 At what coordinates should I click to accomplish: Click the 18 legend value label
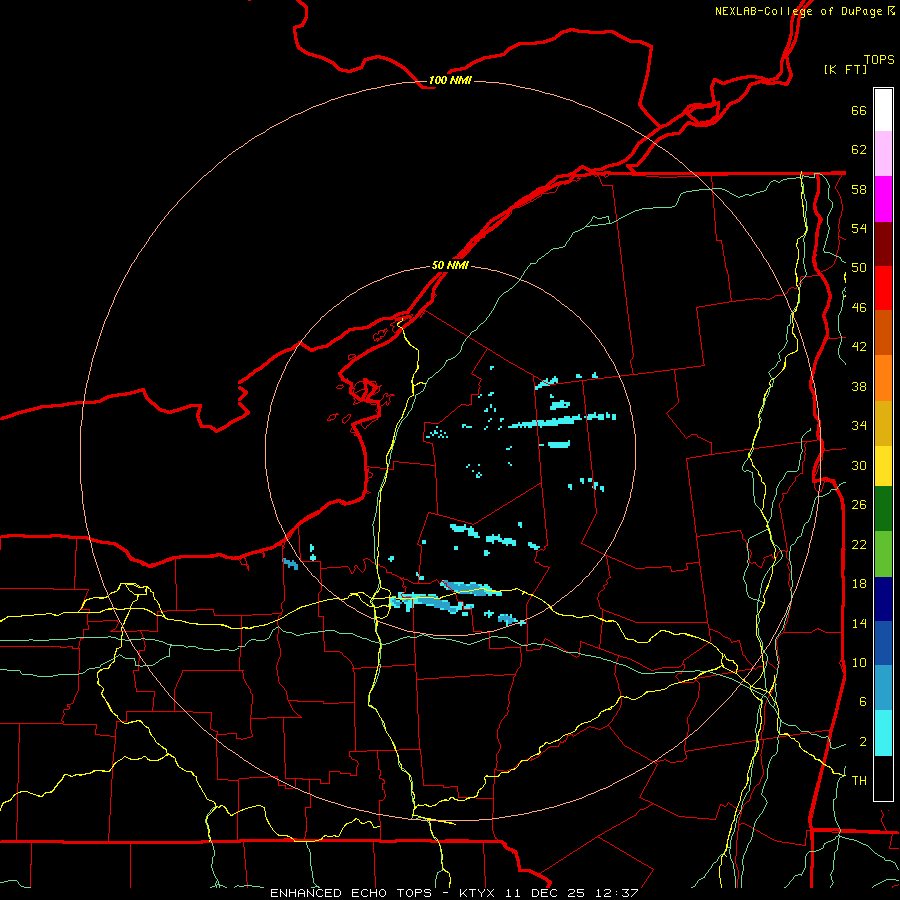coord(859,584)
